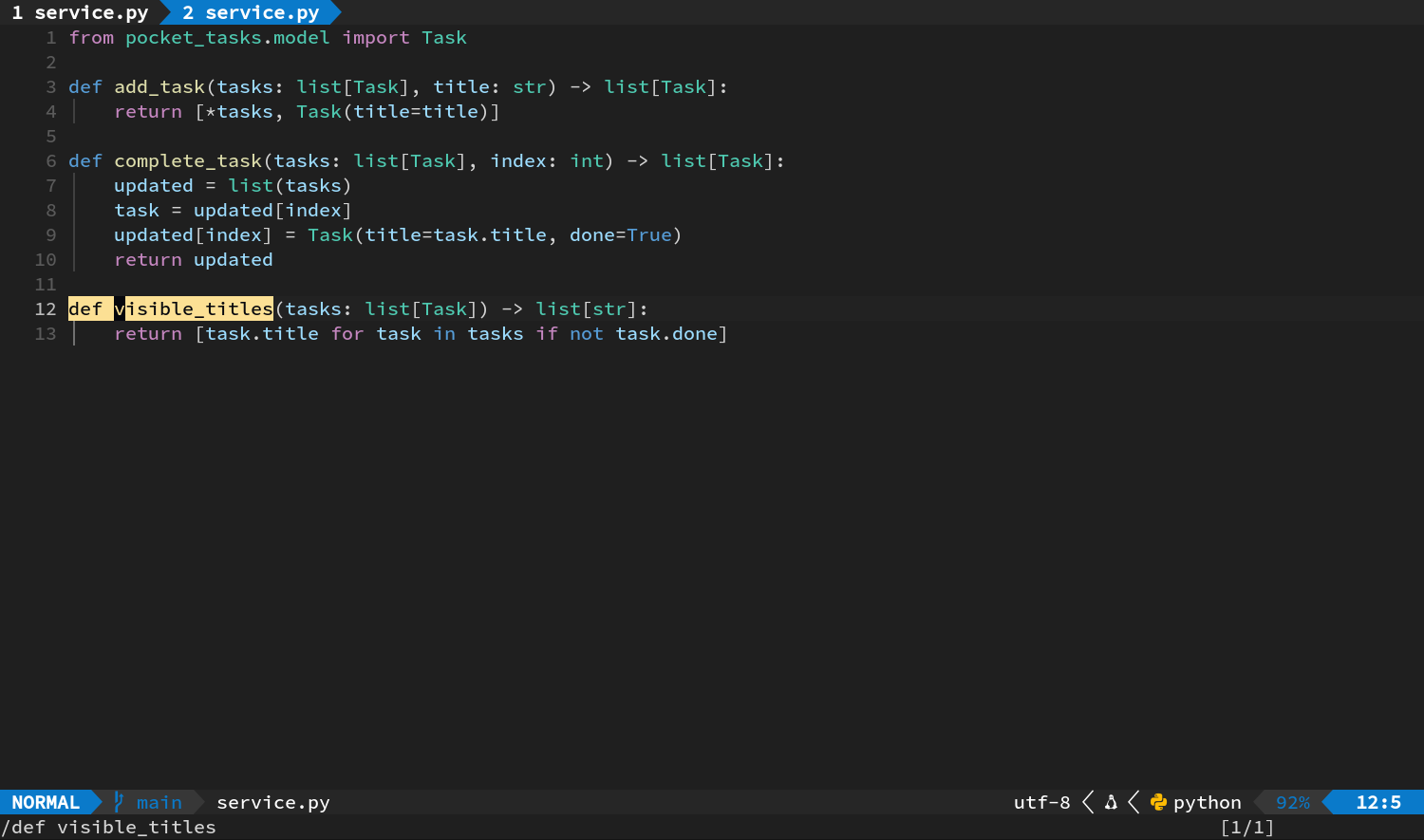Click the 12:5 cursor position indicator
The image size is (1424, 840).
pos(1378,802)
